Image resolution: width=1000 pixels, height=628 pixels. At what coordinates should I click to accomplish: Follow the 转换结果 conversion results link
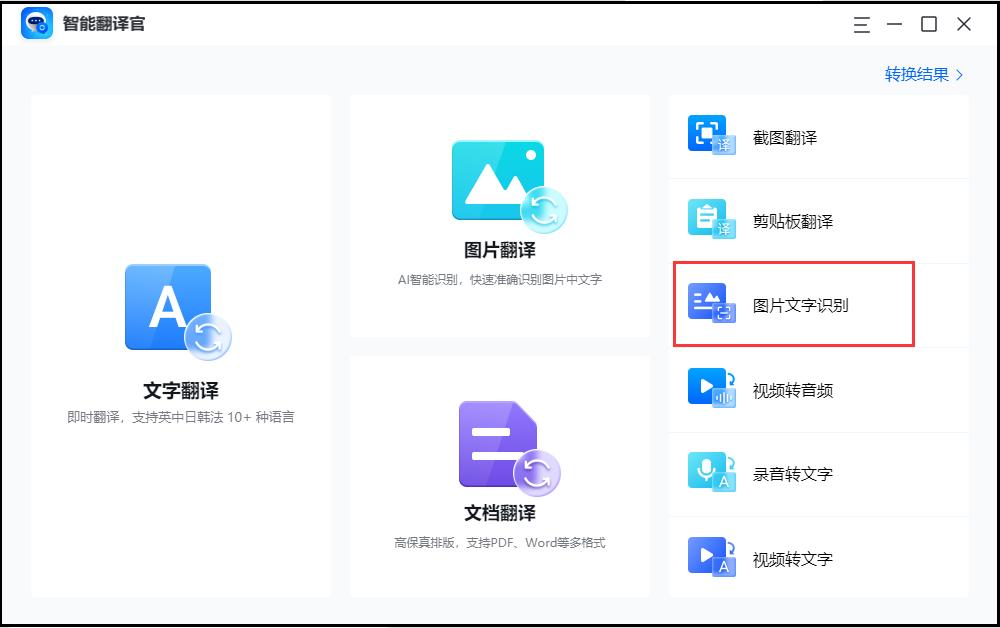pyautogui.click(x=916, y=75)
